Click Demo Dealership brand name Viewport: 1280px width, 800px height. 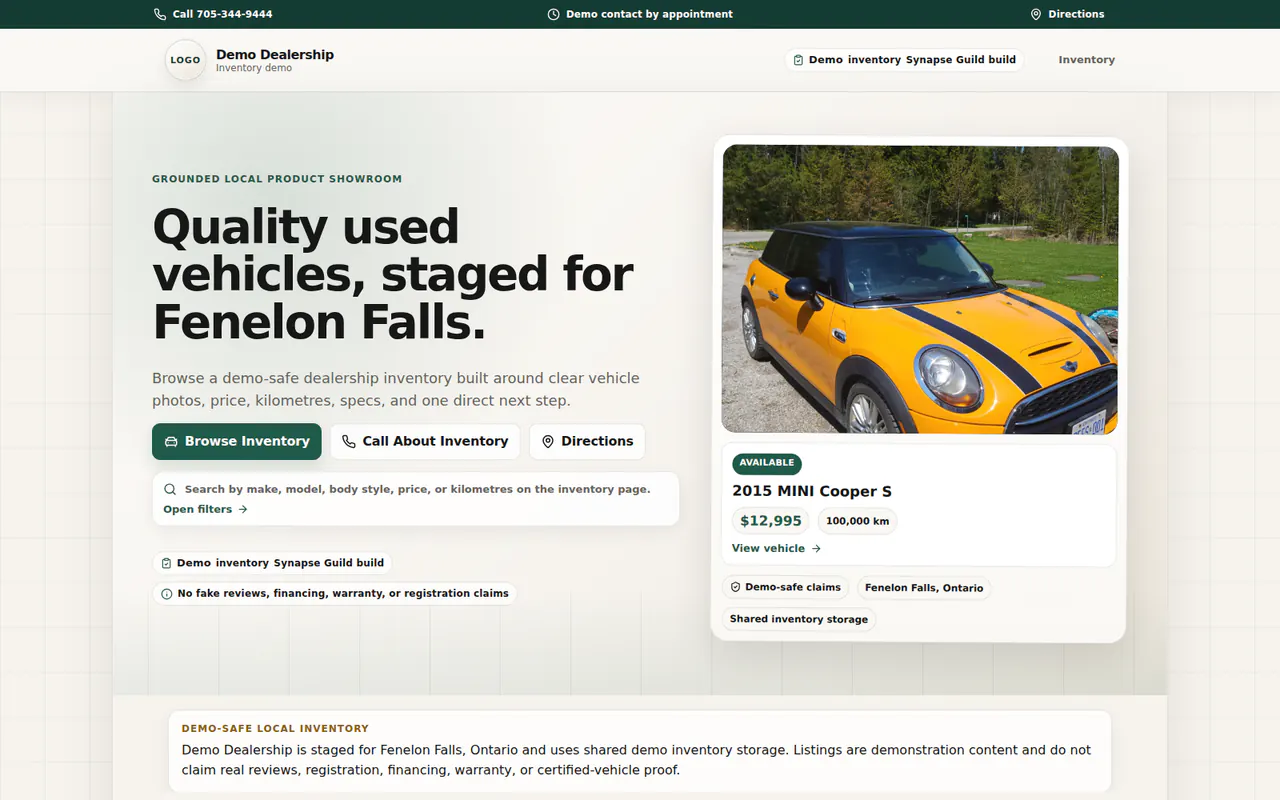click(x=275, y=54)
